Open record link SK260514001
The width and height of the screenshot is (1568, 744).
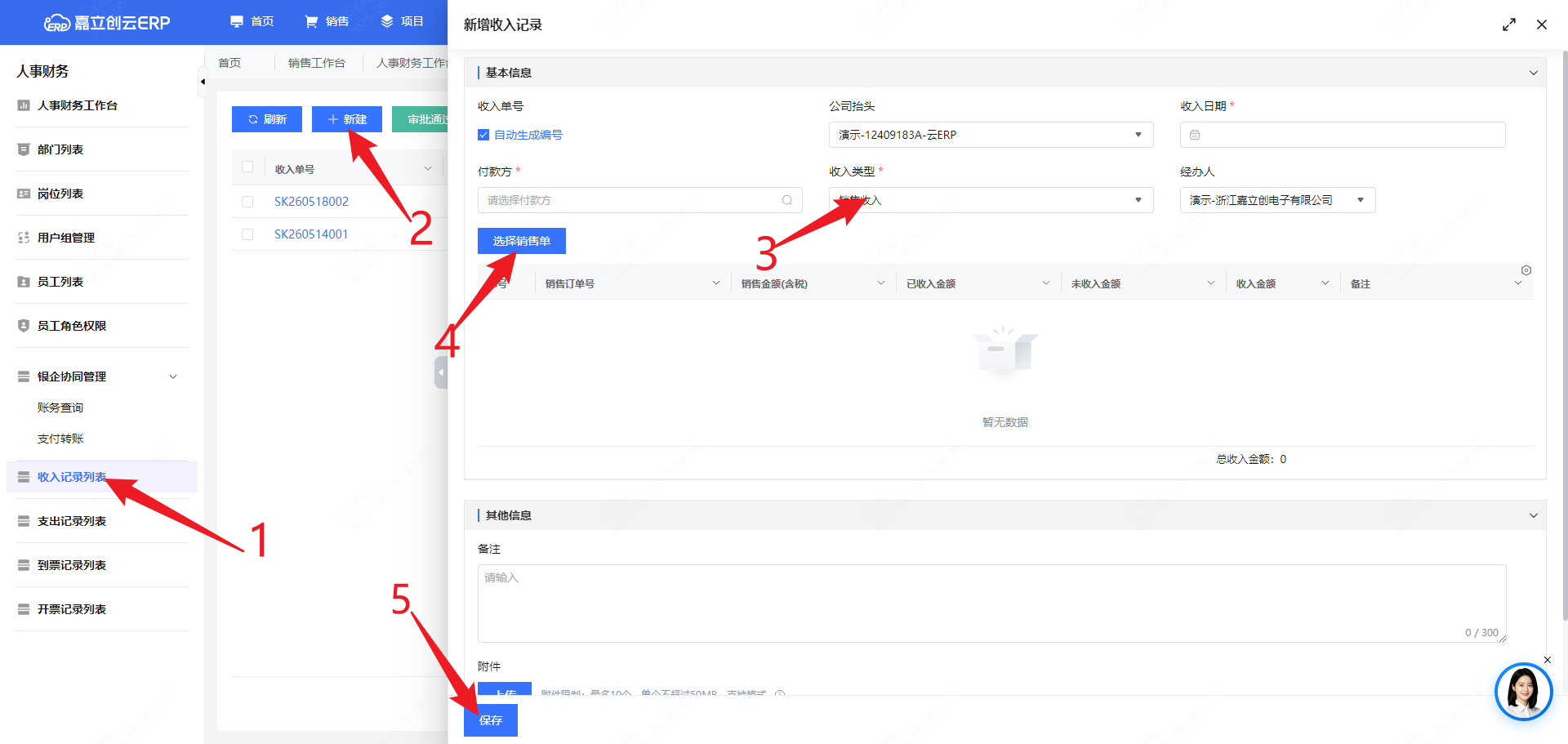click(x=311, y=234)
